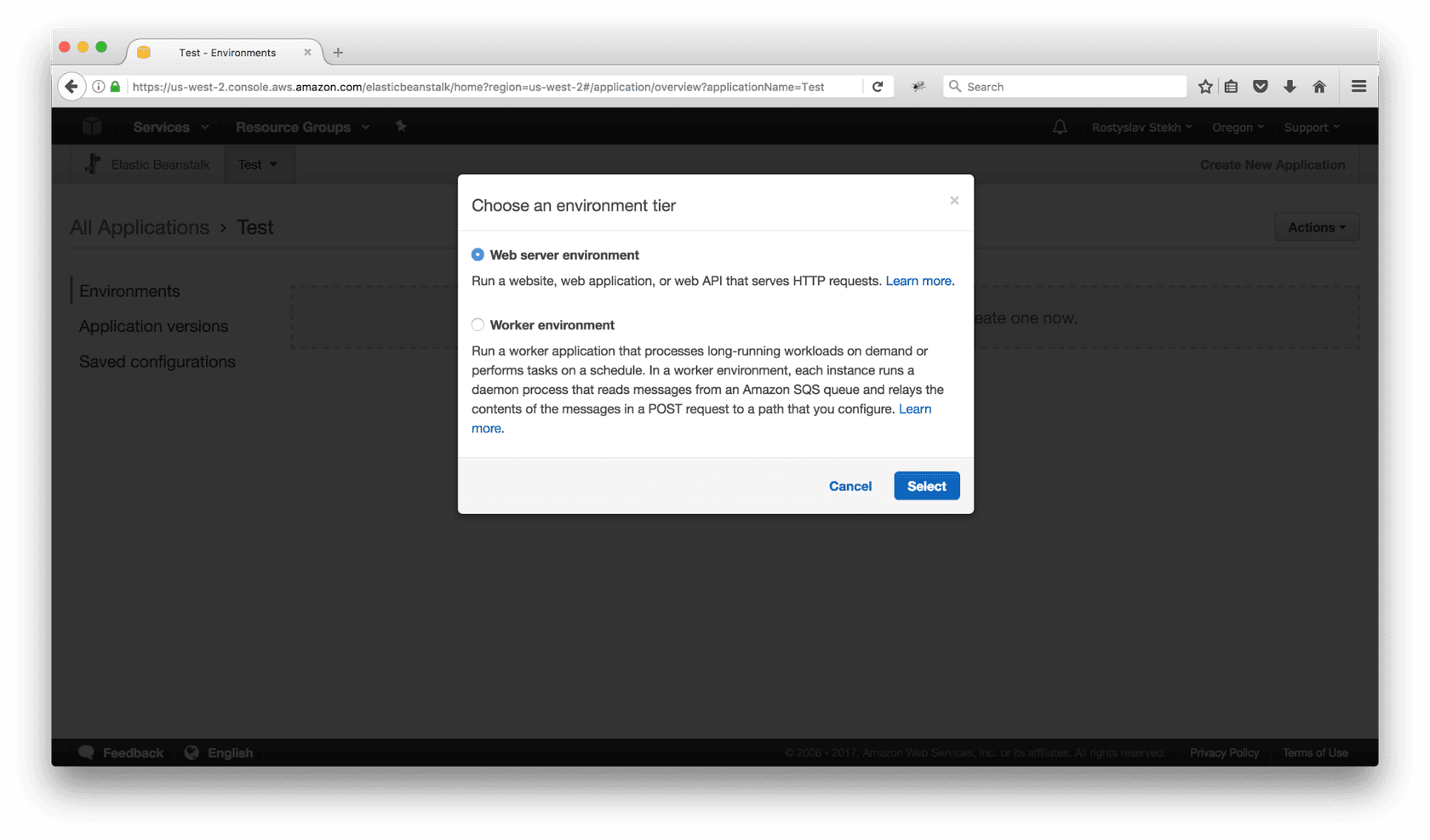Click the 'Choose an environment tier' heading
The width and height of the screenshot is (1430, 840).
point(574,205)
